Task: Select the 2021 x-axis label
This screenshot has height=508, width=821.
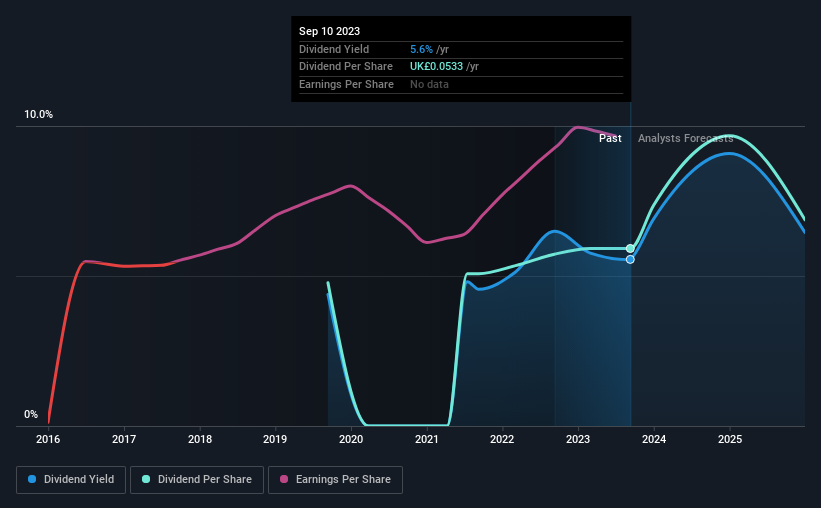Action: (427, 439)
